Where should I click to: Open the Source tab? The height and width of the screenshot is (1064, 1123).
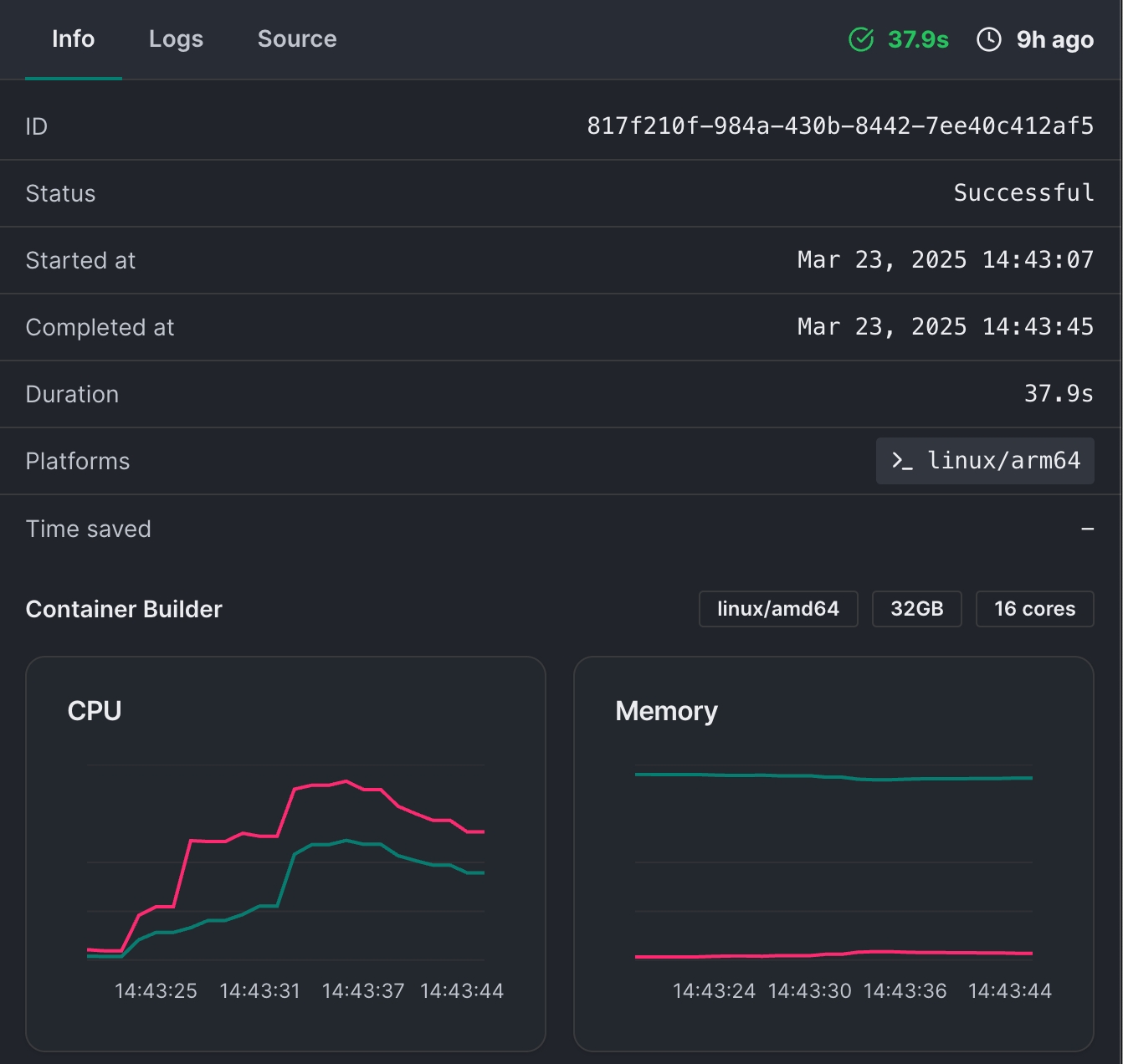(x=297, y=39)
